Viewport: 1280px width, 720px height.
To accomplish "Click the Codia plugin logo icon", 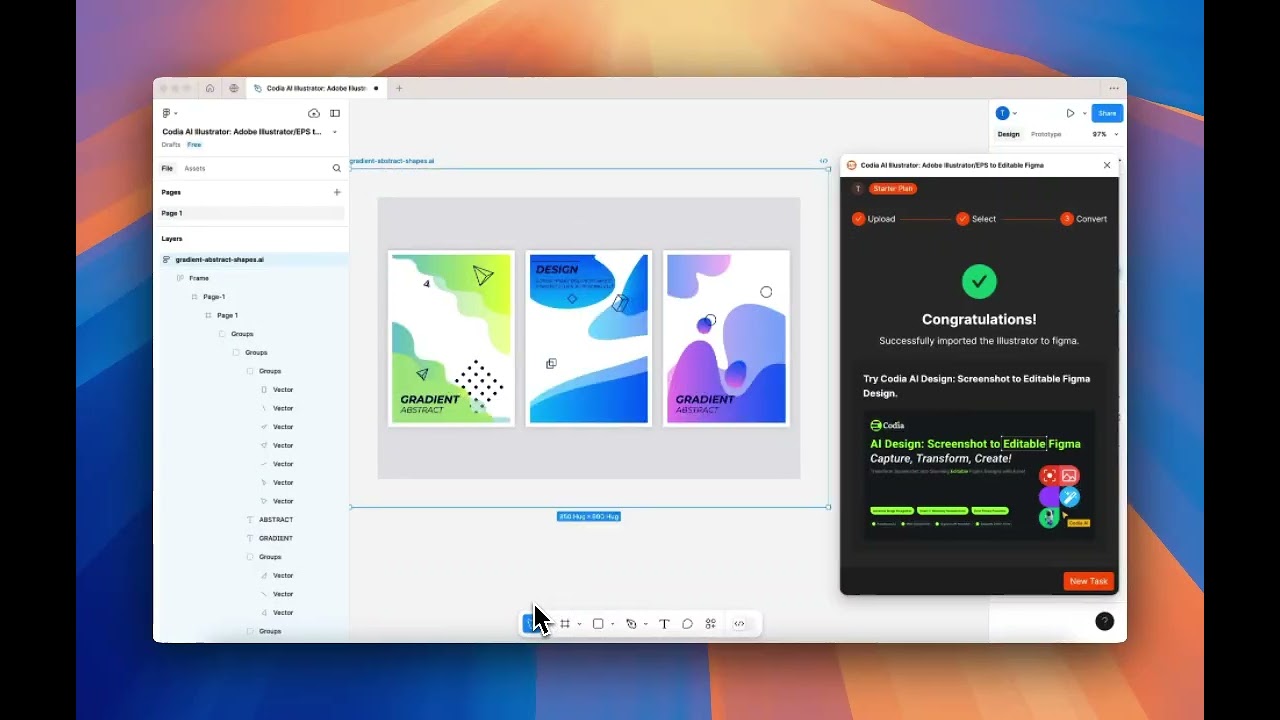I will pyautogui.click(x=852, y=165).
